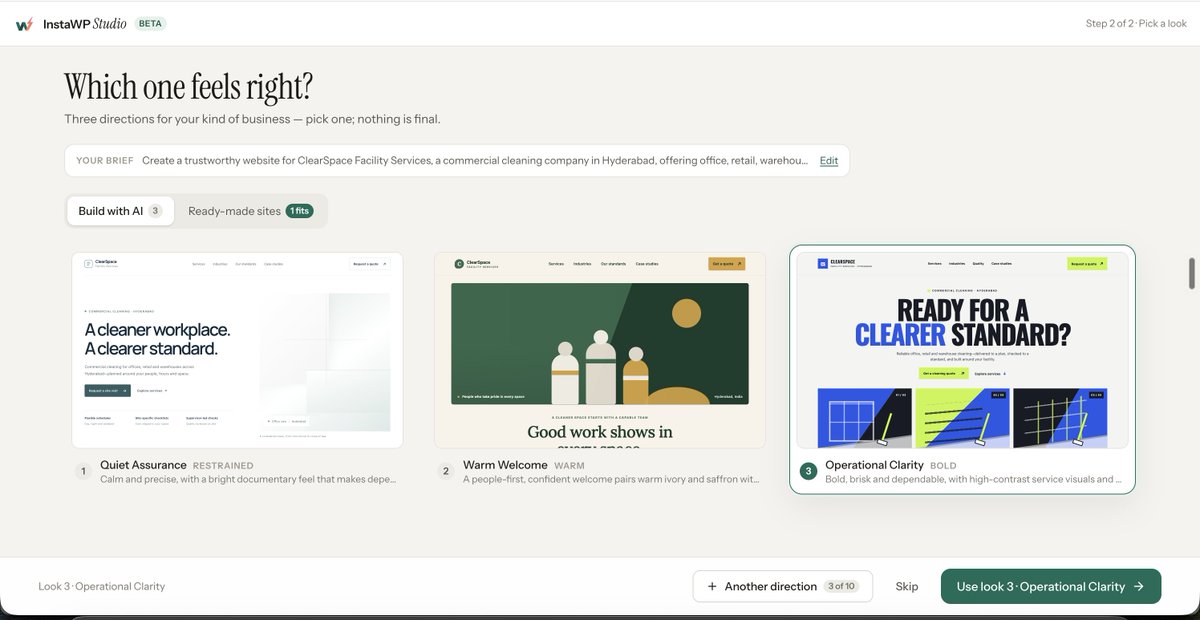
Task: Click the Quiet Assurance description text
Action: point(249,479)
